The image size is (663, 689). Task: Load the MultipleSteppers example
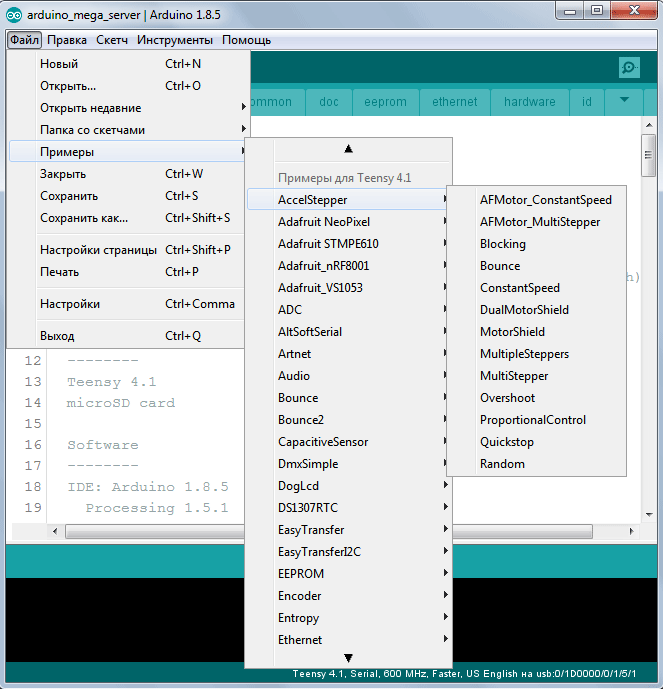coord(536,354)
